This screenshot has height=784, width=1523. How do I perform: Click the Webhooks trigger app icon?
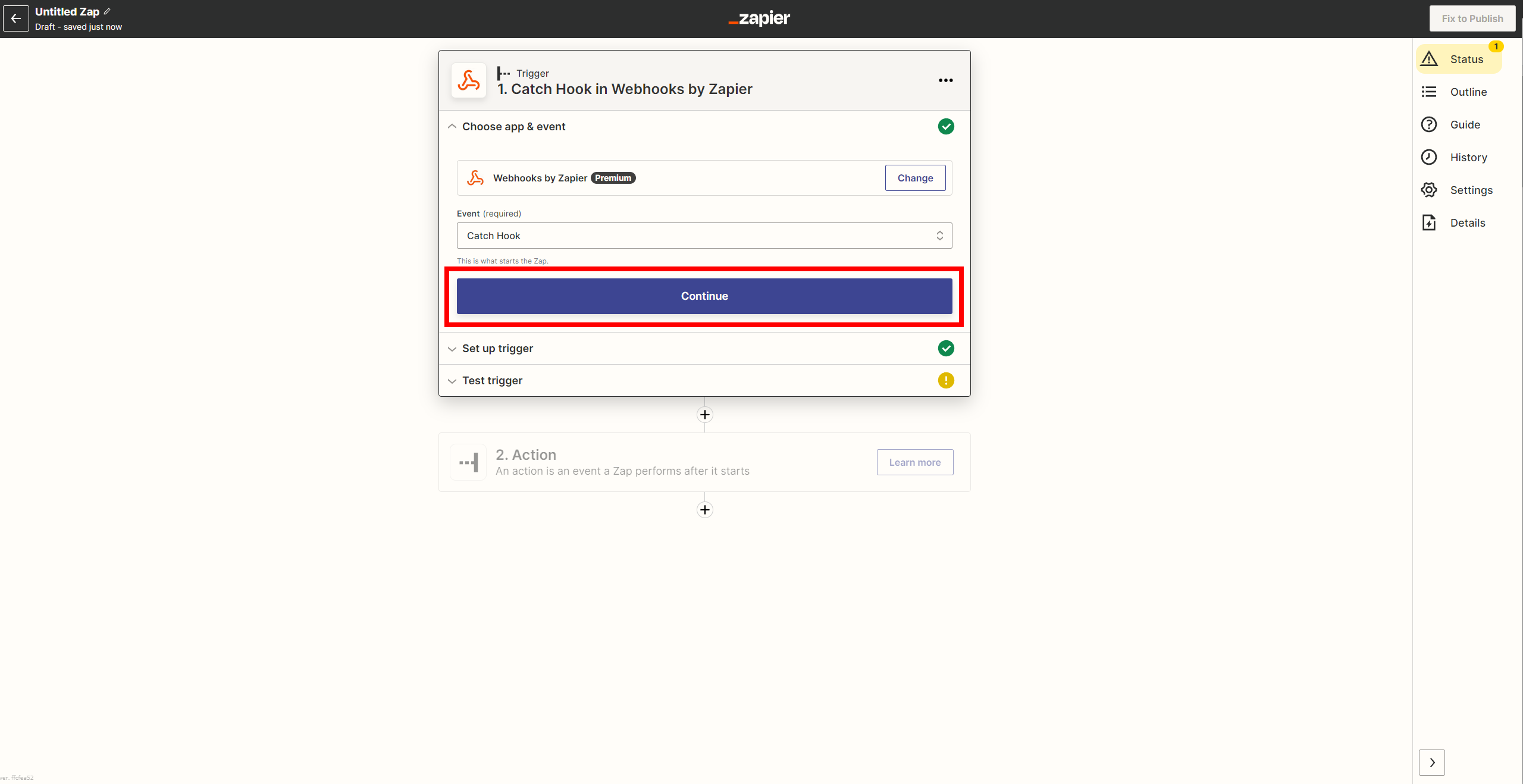click(469, 80)
